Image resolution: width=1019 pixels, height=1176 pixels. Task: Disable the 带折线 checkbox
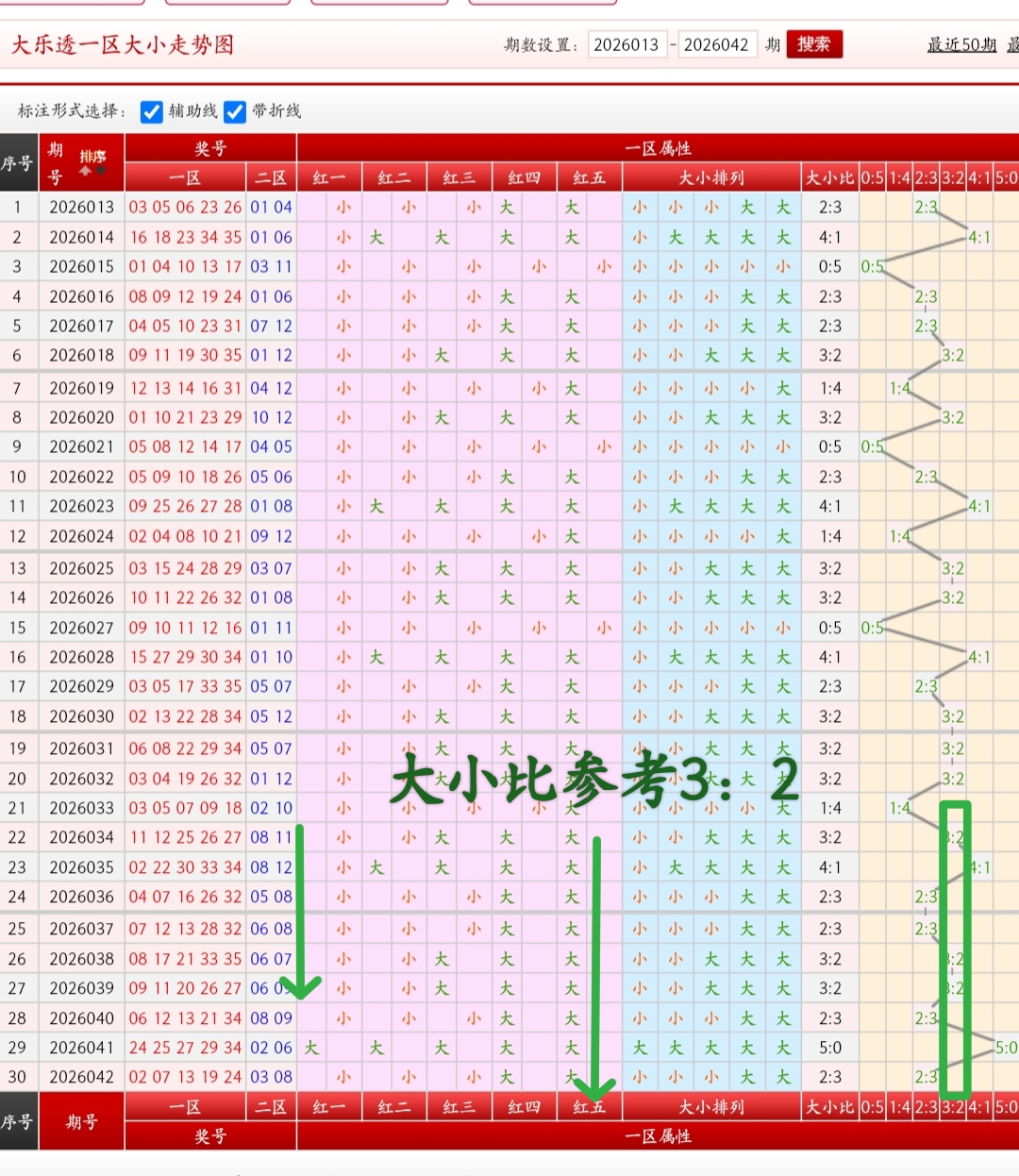tap(235, 111)
